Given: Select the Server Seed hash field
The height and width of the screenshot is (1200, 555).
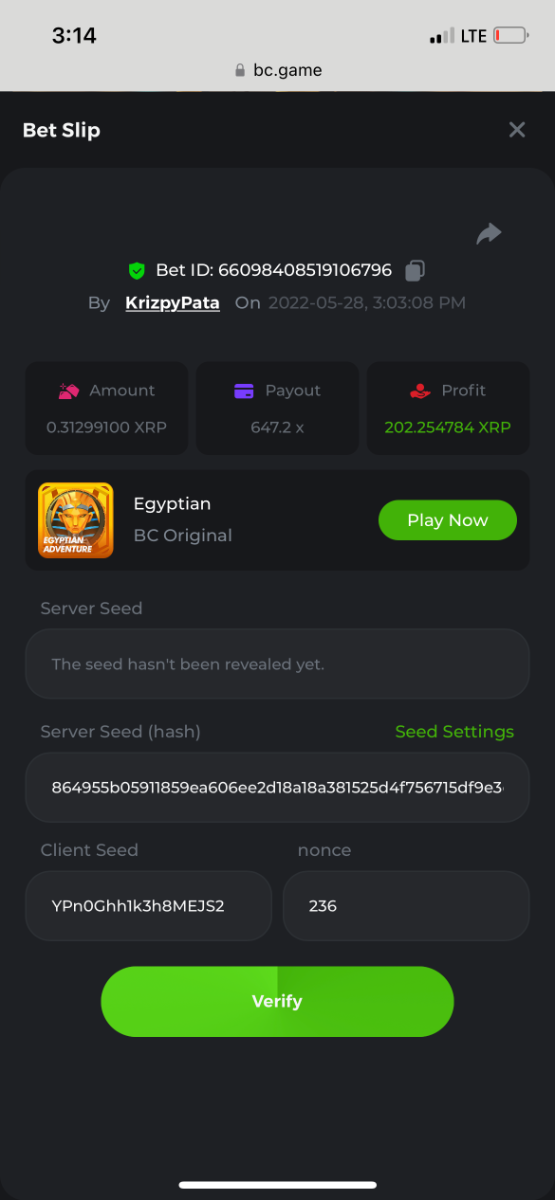Looking at the screenshot, I should pyautogui.click(x=277, y=787).
